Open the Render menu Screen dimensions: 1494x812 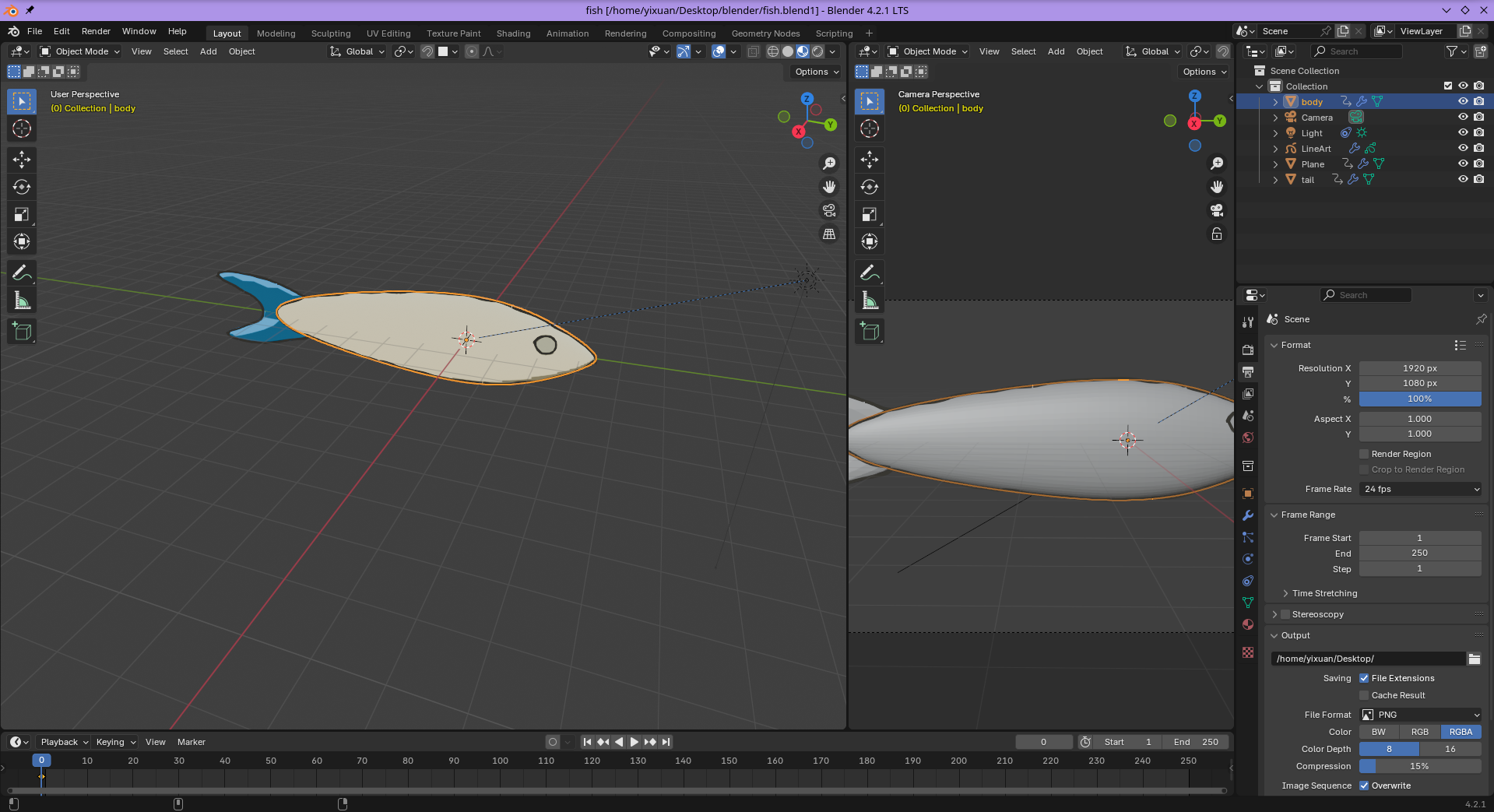click(96, 31)
